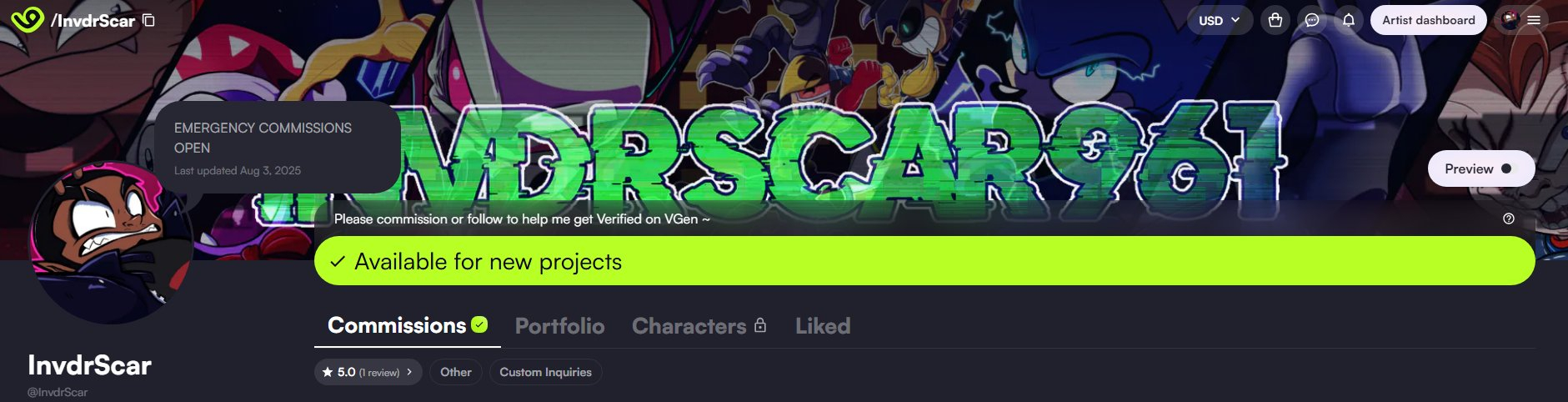Switch to the Portfolio tab
1568x402 pixels.
click(x=559, y=325)
